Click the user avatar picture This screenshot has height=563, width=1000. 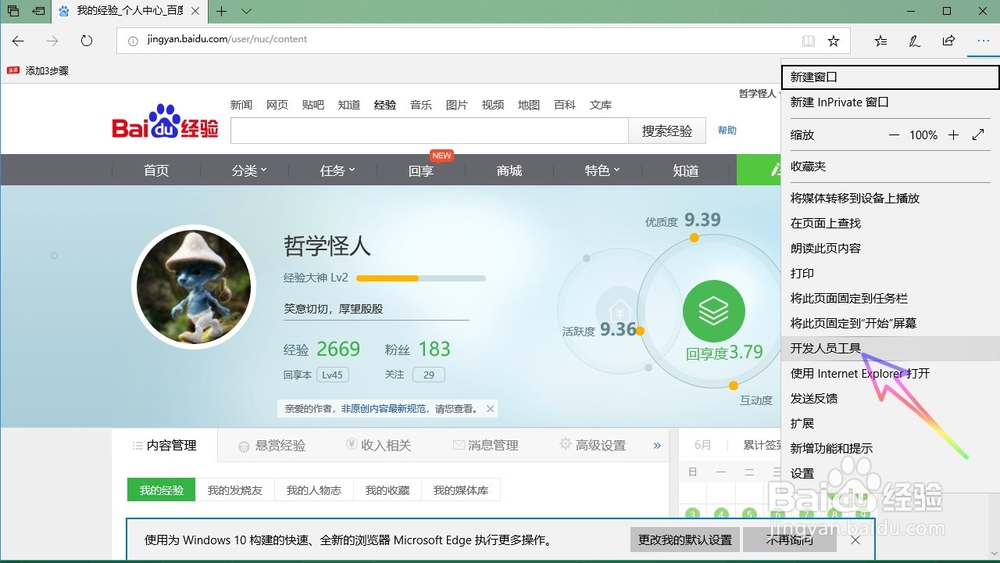(x=194, y=286)
